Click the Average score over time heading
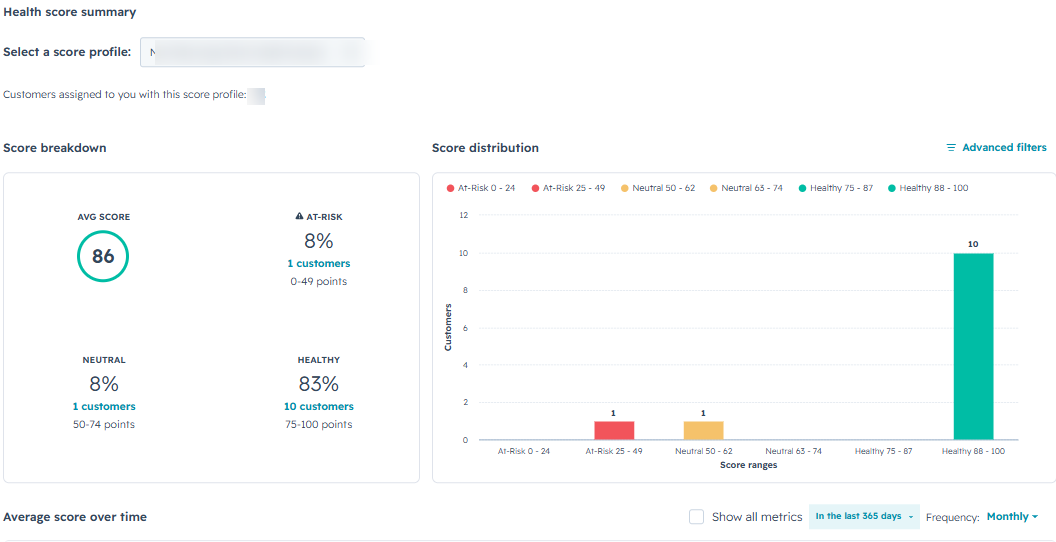Viewport: 1056px width, 542px height. 75,516
